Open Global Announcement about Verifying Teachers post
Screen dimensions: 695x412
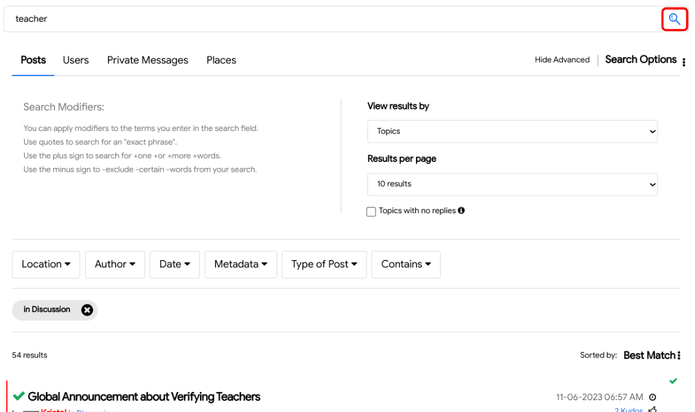click(144, 396)
